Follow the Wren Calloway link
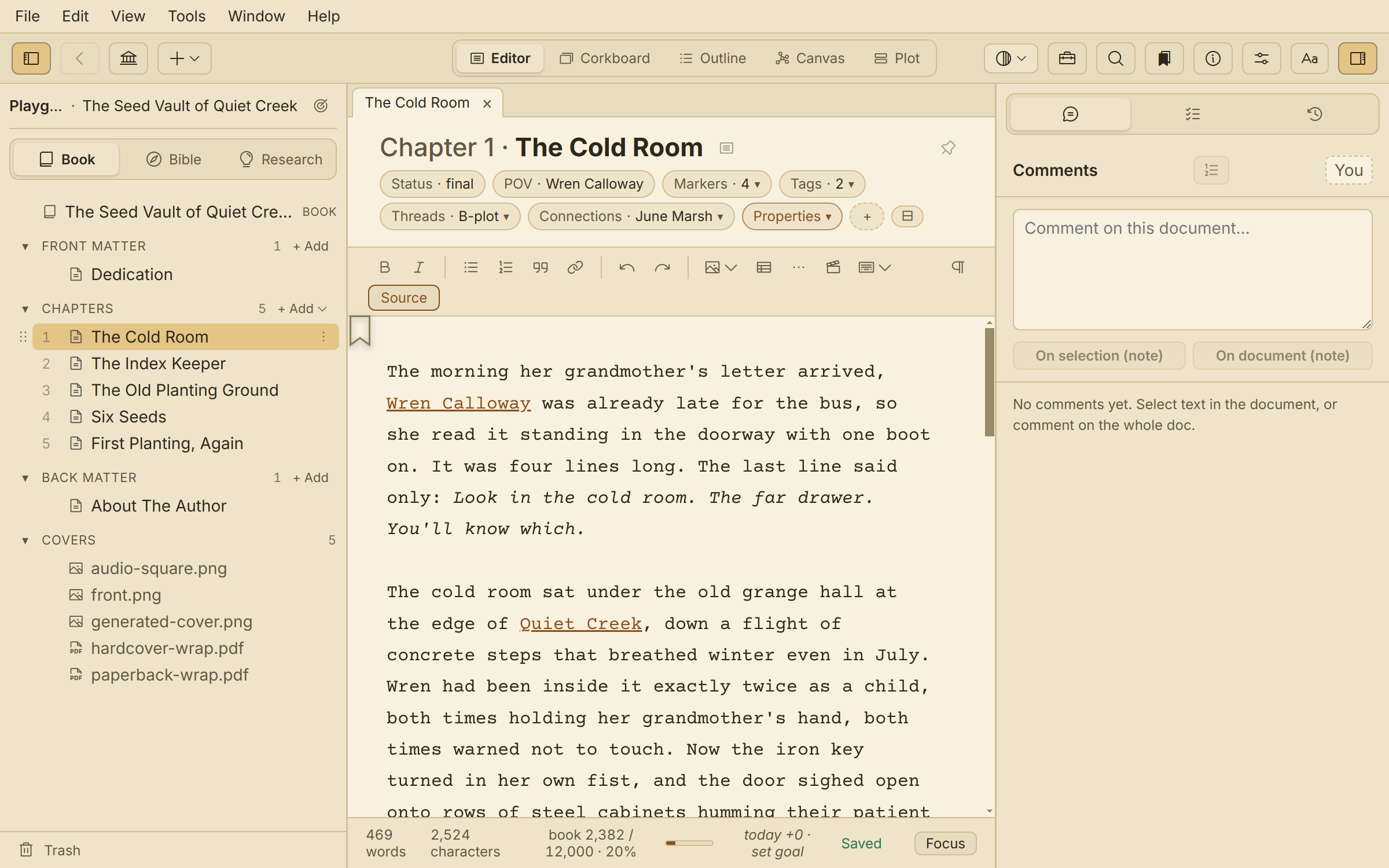 458,403
